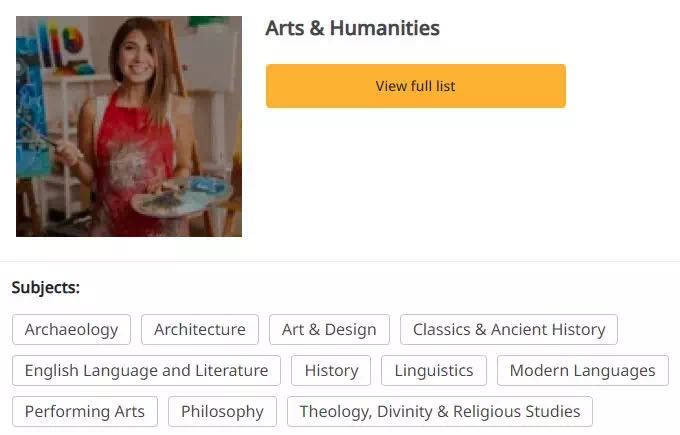Open the Arts & Humanities painter image
The height and width of the screenshot is (435, 680).
point(129,126)
